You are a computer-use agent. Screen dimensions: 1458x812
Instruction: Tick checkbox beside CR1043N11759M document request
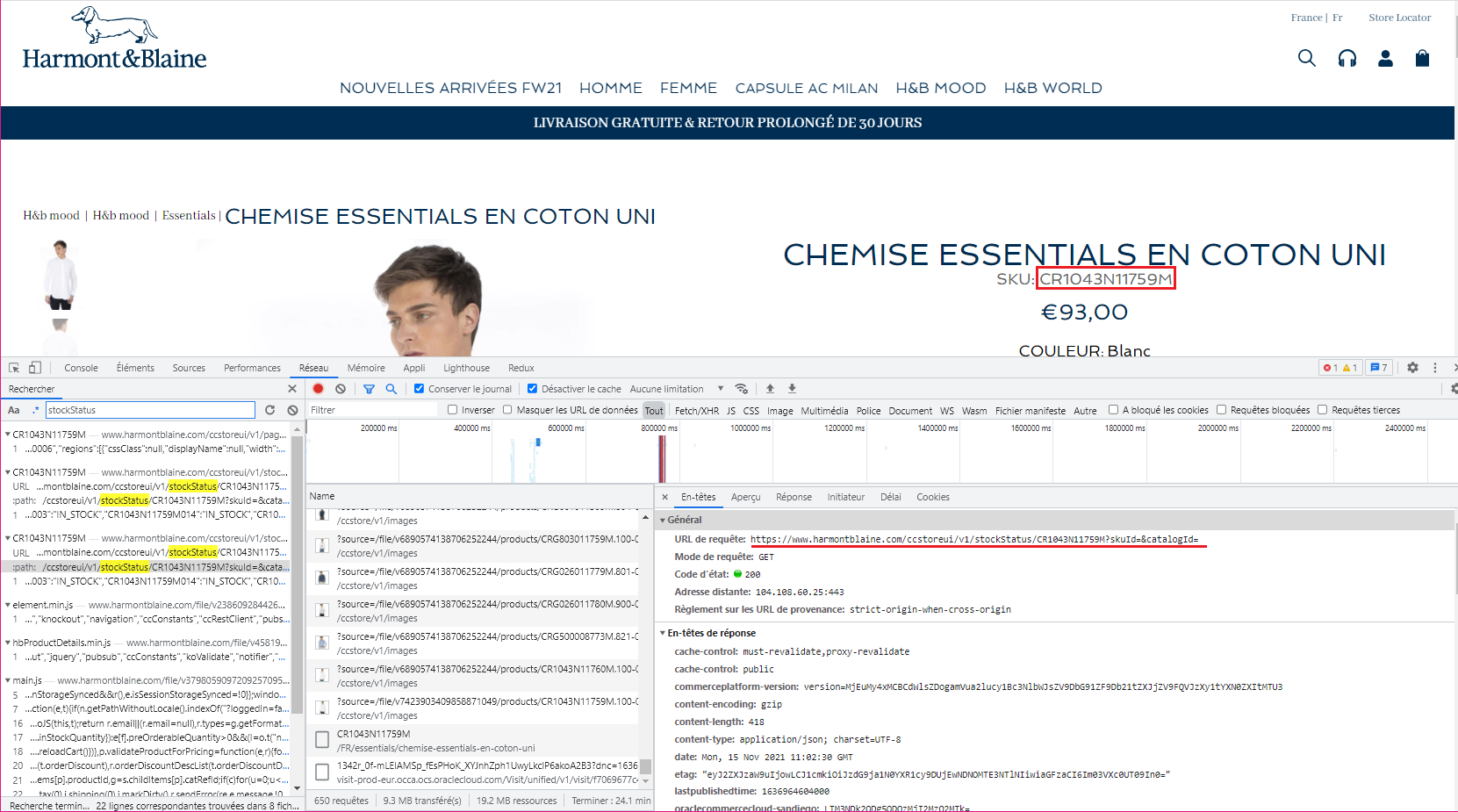pos(322,740)
